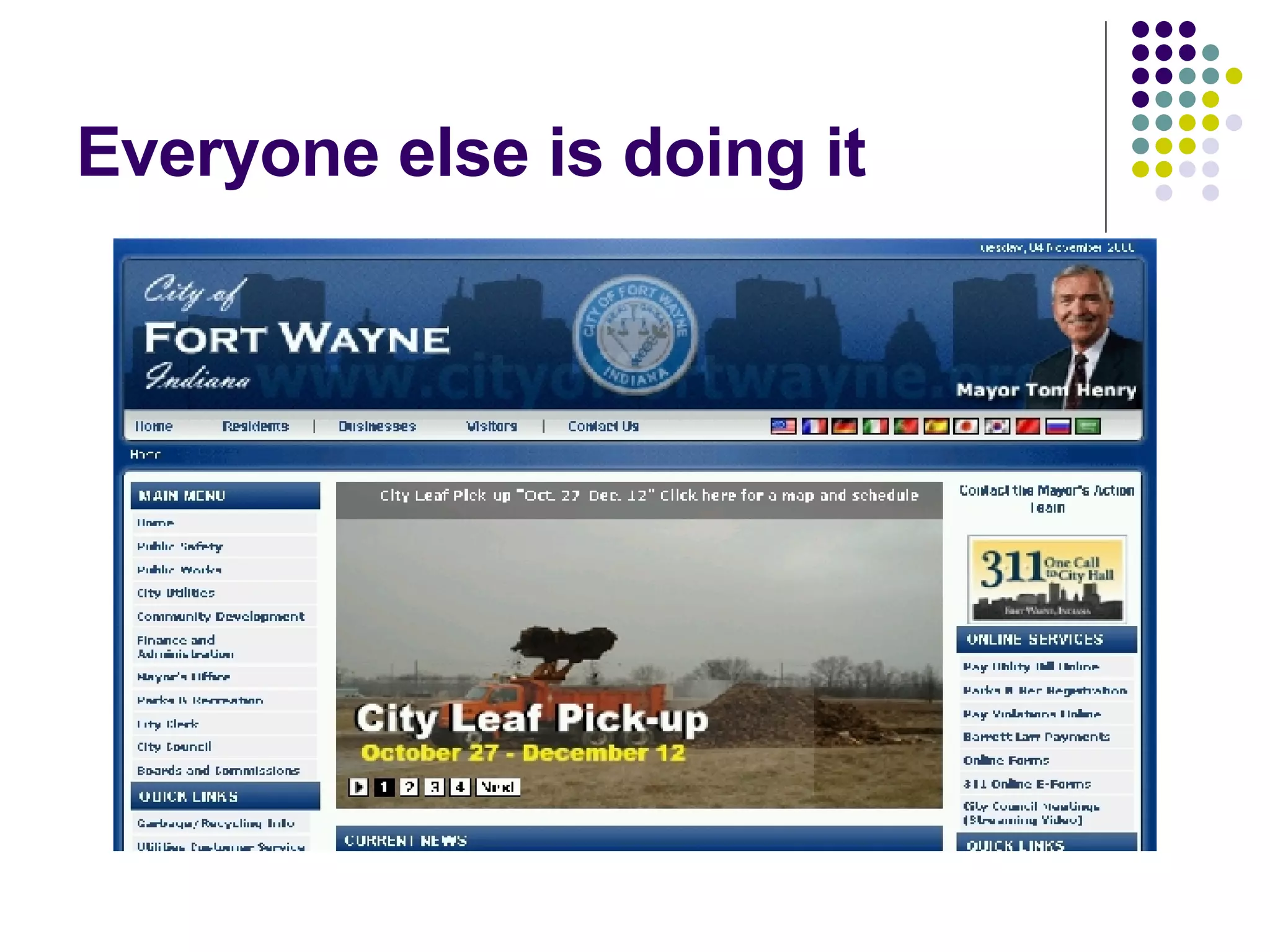1270x952 pixels.
Task: Open the Residents navigation tab
Action: [255, 426]
